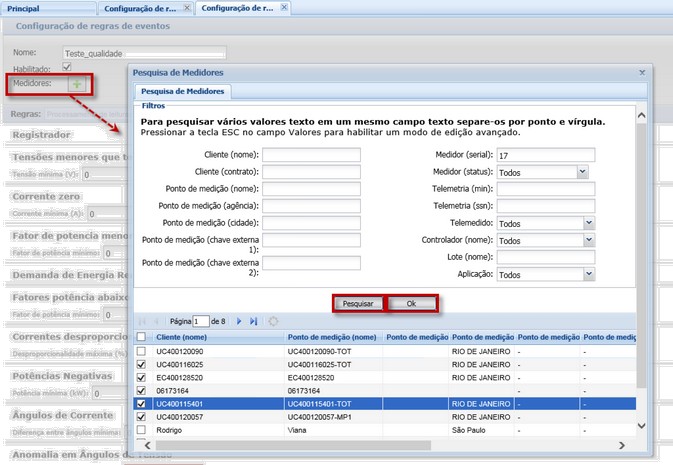This screenshot has height=465, width=673.
Task: Click the Pesquisar button
Action: 358,302
